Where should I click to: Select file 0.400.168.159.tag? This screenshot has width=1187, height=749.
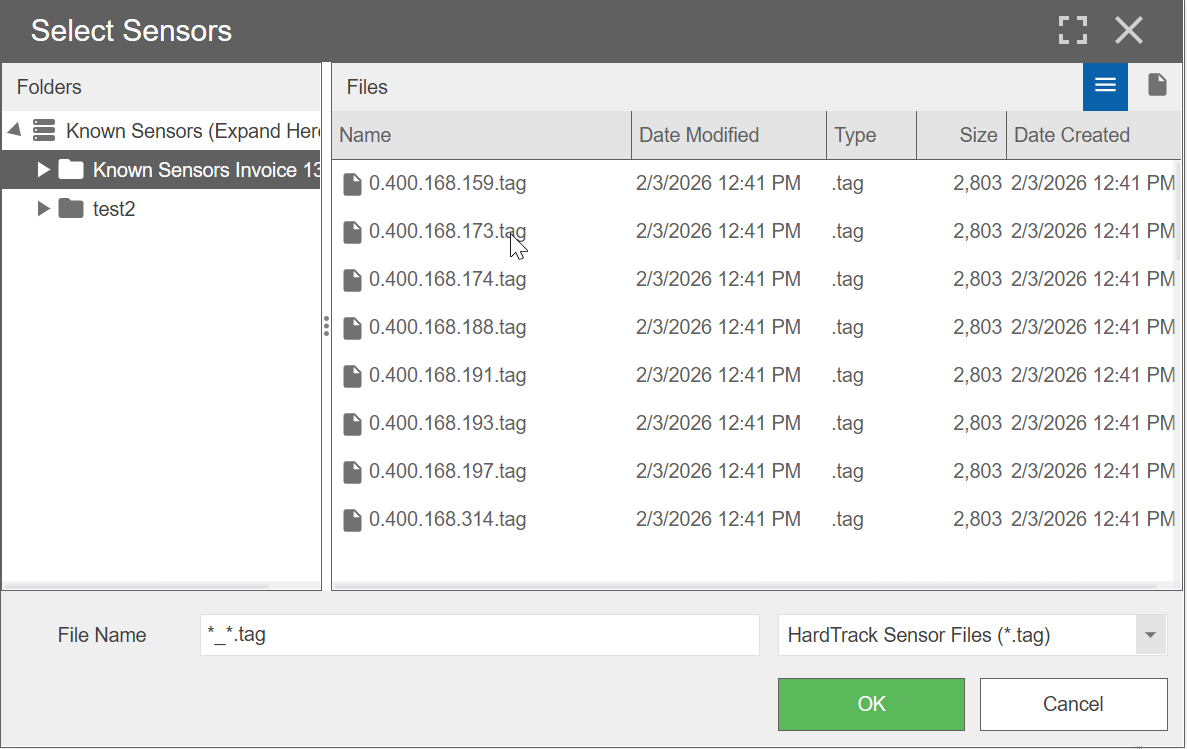(x=447, y=183)
